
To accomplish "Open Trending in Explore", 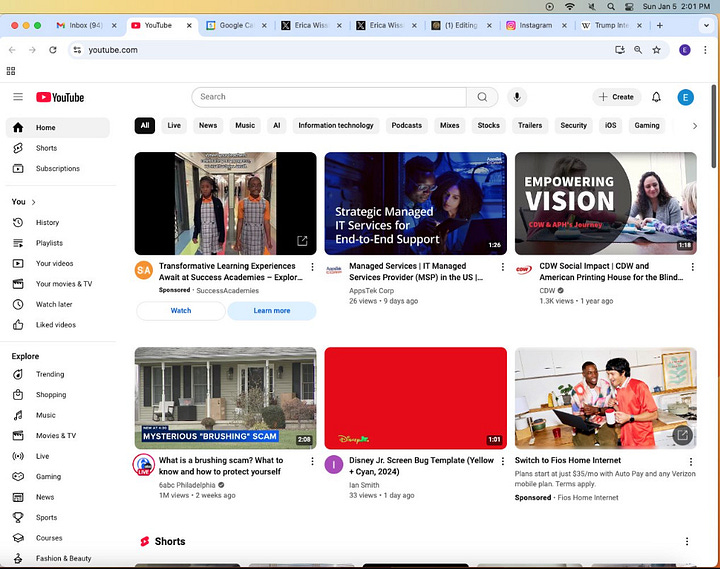I will [x=57, y=374].
